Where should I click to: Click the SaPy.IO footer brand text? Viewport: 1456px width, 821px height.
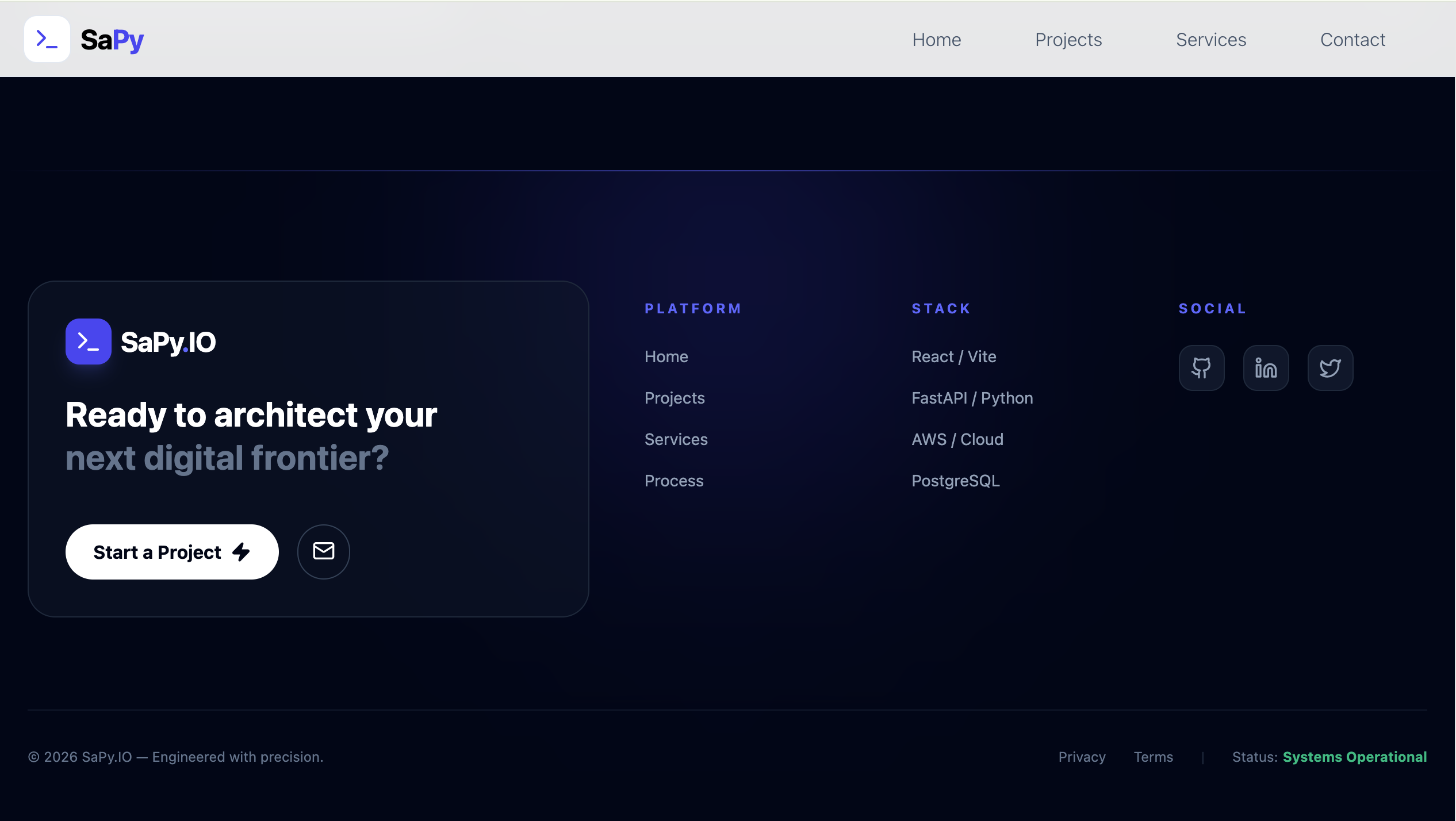(168, 343)
